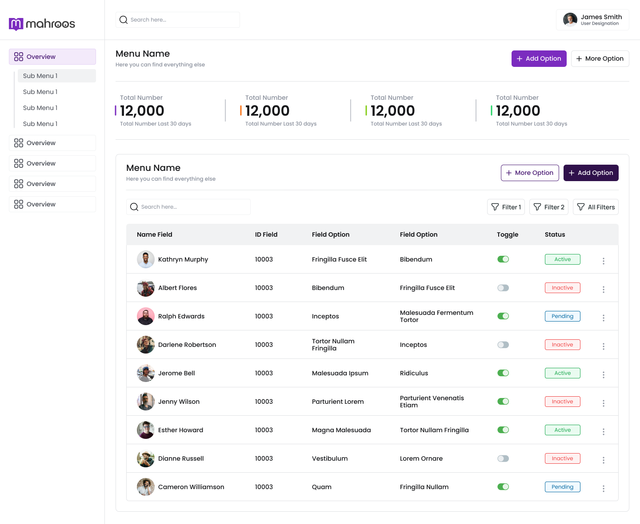640x524 pixels.
Task: Expand the All Filters panel
Action: click(x=595, y=207)
